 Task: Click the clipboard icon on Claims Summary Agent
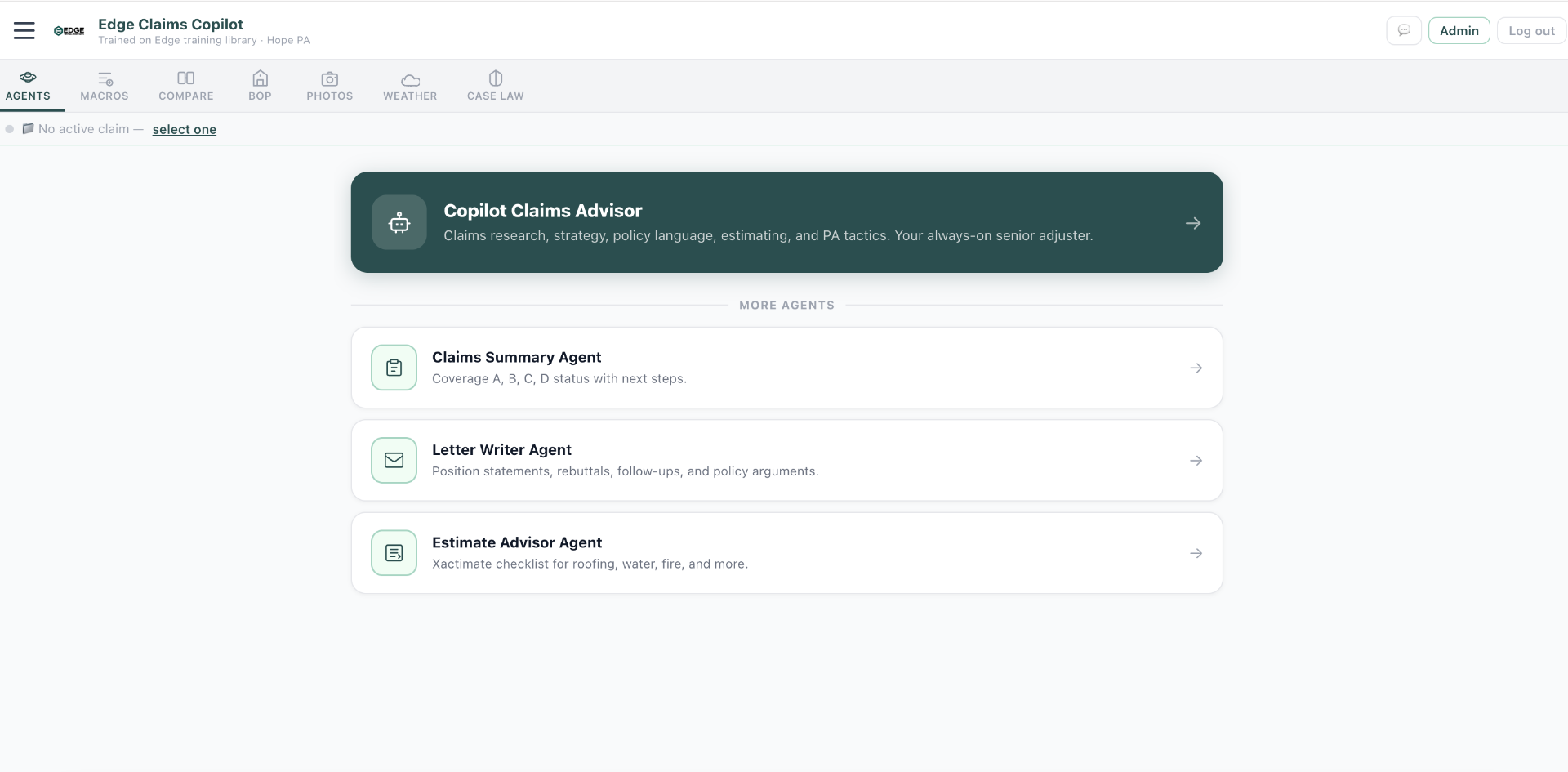[394, 368]
